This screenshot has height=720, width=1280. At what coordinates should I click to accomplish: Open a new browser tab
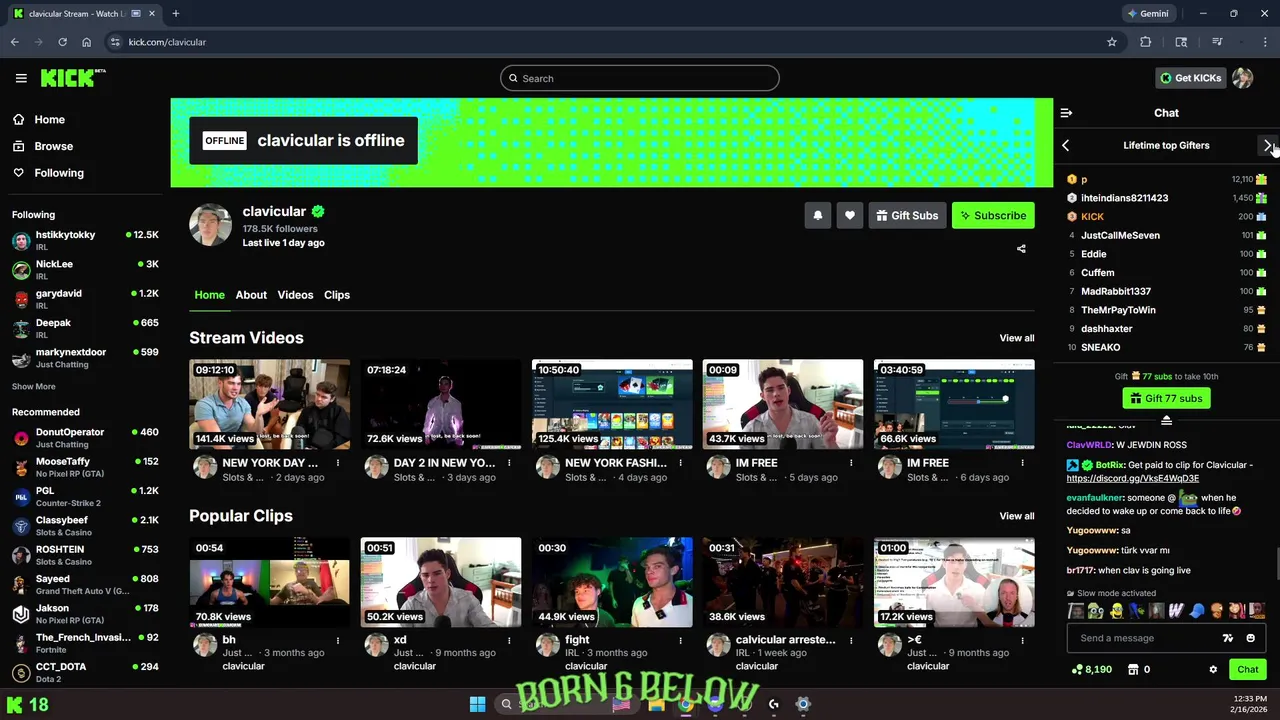[x=175, y=13]
